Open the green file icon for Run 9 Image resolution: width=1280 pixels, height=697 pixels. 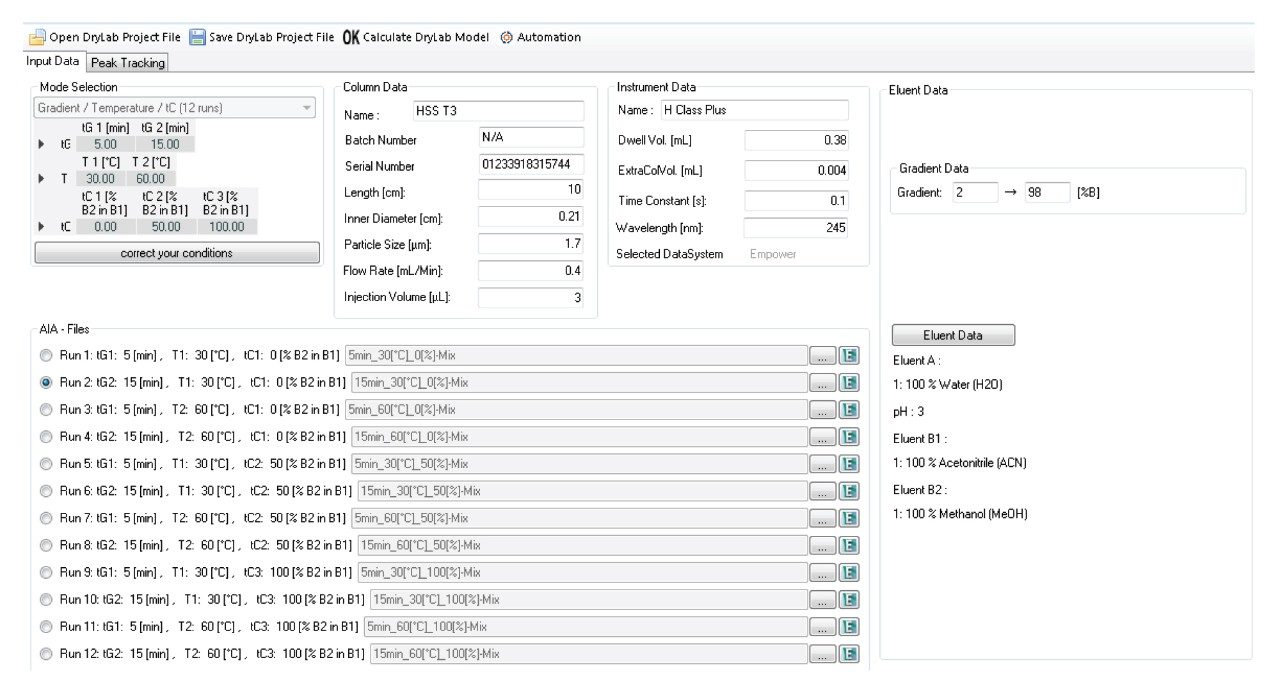[x=849, y=572]
